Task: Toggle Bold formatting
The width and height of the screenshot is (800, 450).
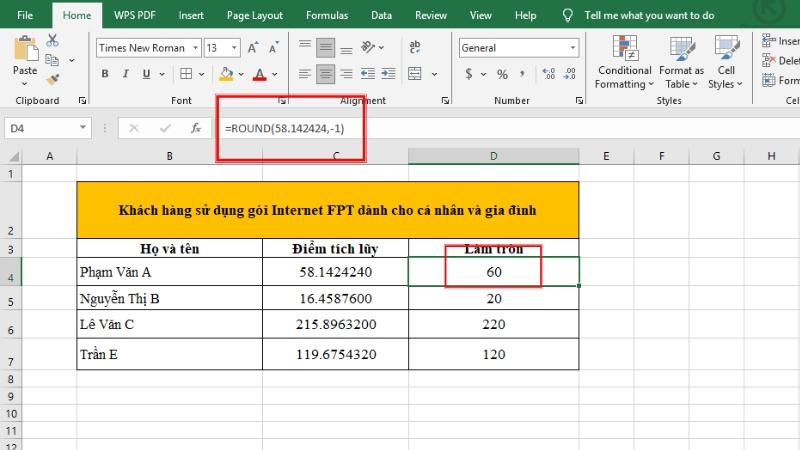Action: pos(105,74)
